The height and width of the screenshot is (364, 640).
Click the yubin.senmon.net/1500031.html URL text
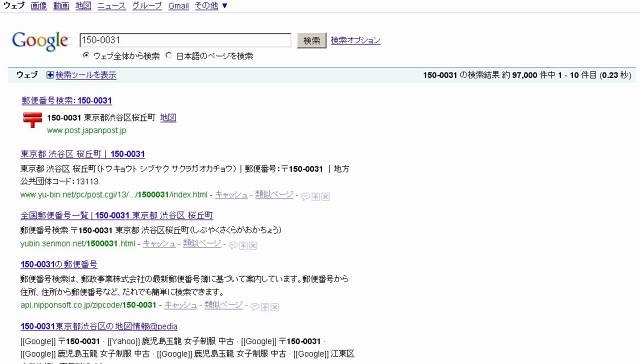tap(78, 244)
